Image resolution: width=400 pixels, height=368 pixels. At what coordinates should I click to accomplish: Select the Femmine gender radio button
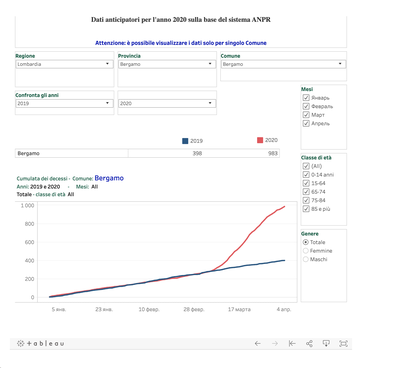(305, 251)
